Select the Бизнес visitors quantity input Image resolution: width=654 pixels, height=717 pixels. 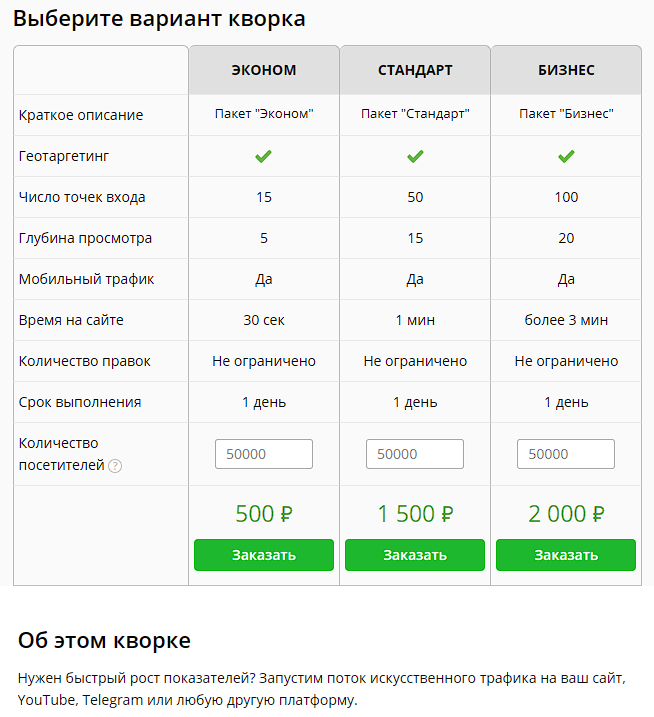(x=566, y=454)
